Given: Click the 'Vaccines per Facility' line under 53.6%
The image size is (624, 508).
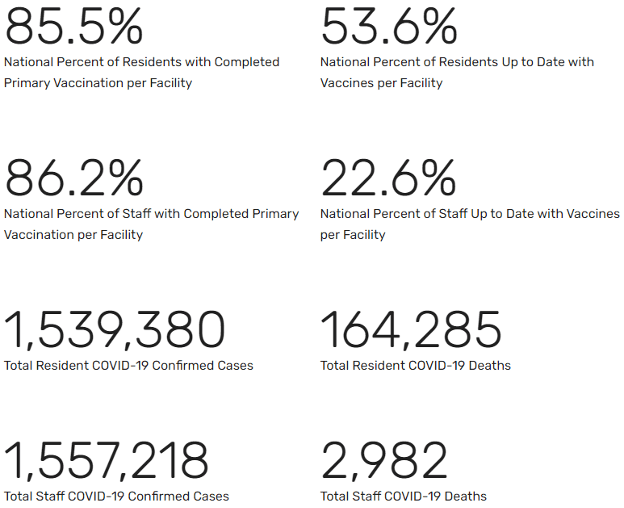Looking at the screenshot, I should click(x=381, y=83).
